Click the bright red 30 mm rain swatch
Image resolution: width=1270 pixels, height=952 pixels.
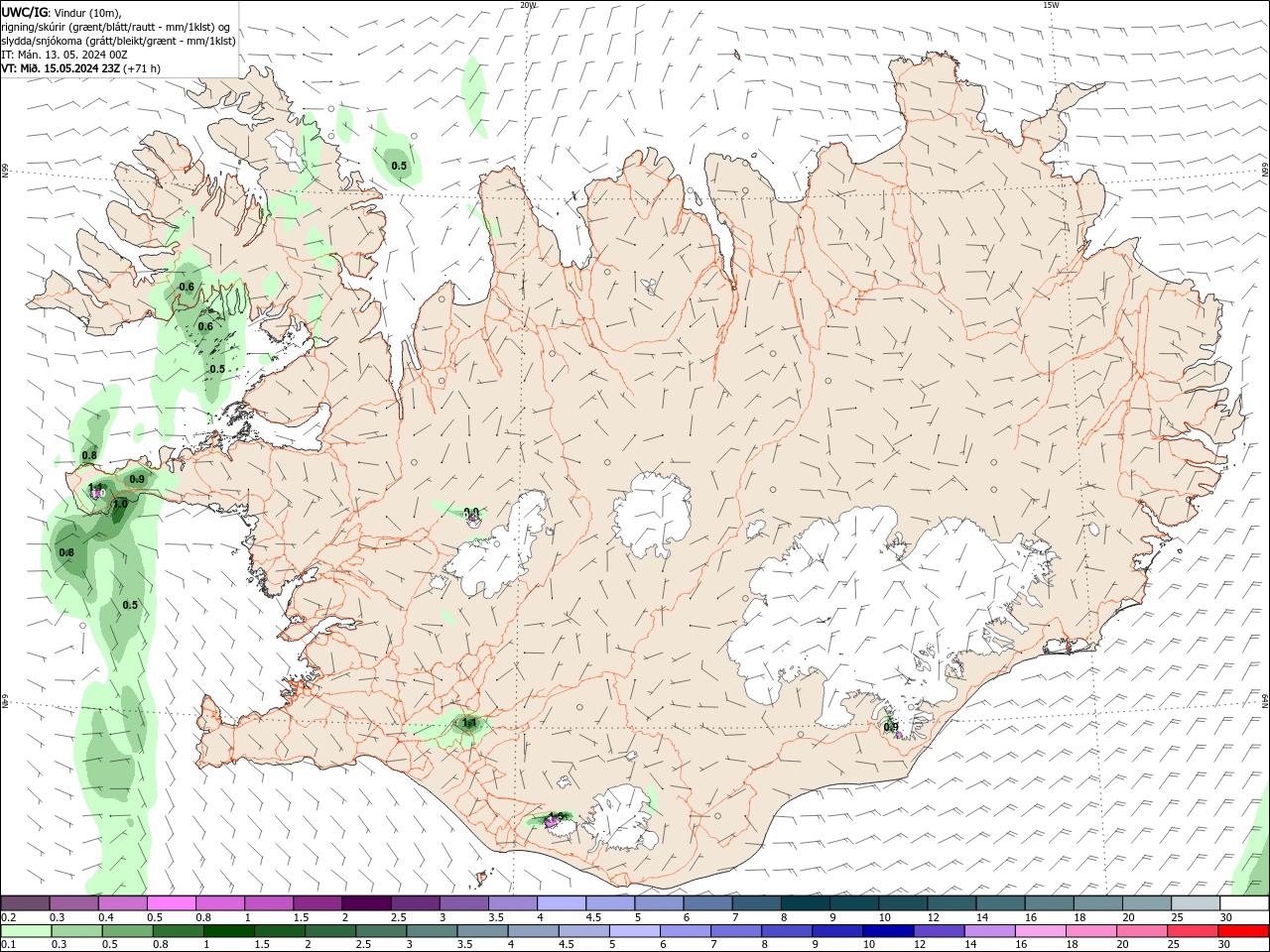[x=1243, y=931]
